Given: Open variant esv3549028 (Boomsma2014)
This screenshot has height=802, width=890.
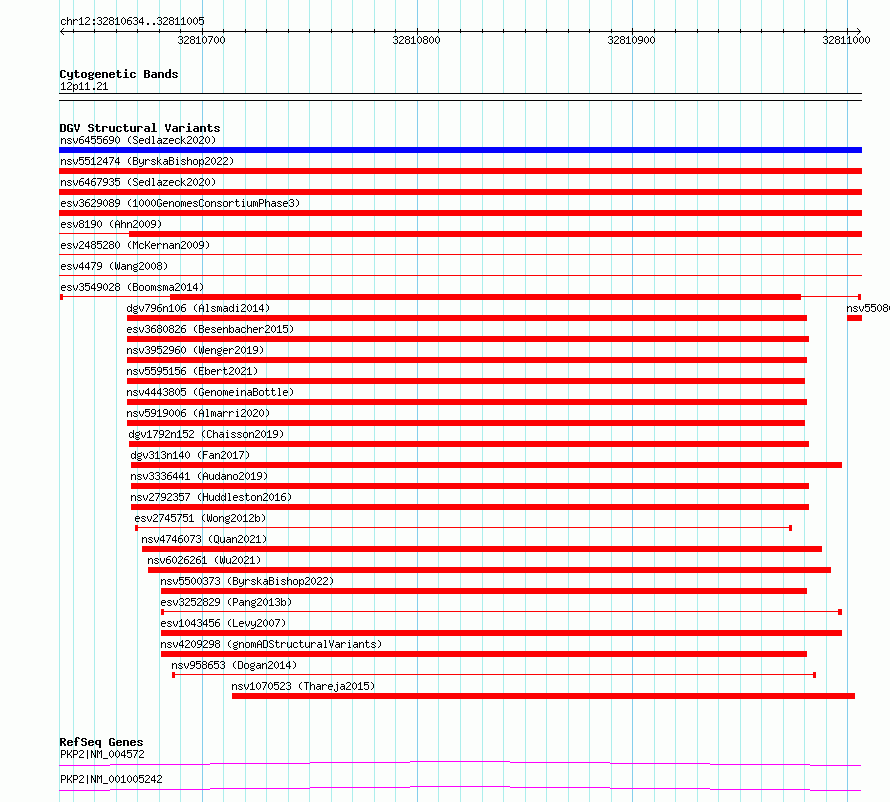Looking at the screenshot, I should (x=132, y=287).
